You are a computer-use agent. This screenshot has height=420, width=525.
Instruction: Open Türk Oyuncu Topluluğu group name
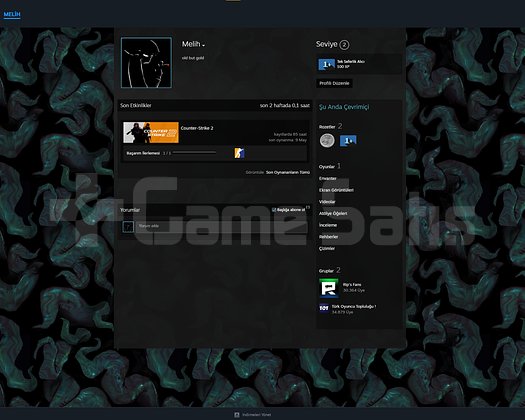point(354,306)
